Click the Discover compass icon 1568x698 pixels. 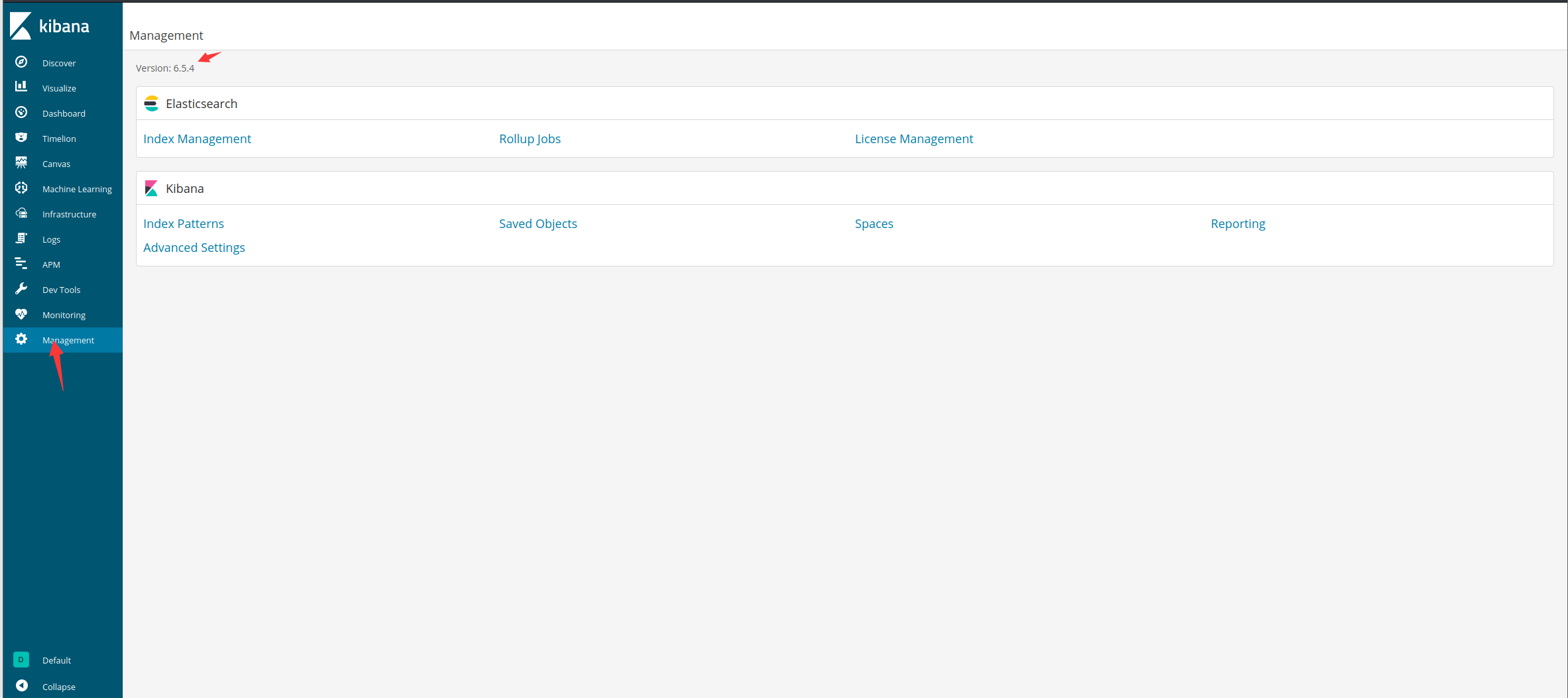point(21,62)
